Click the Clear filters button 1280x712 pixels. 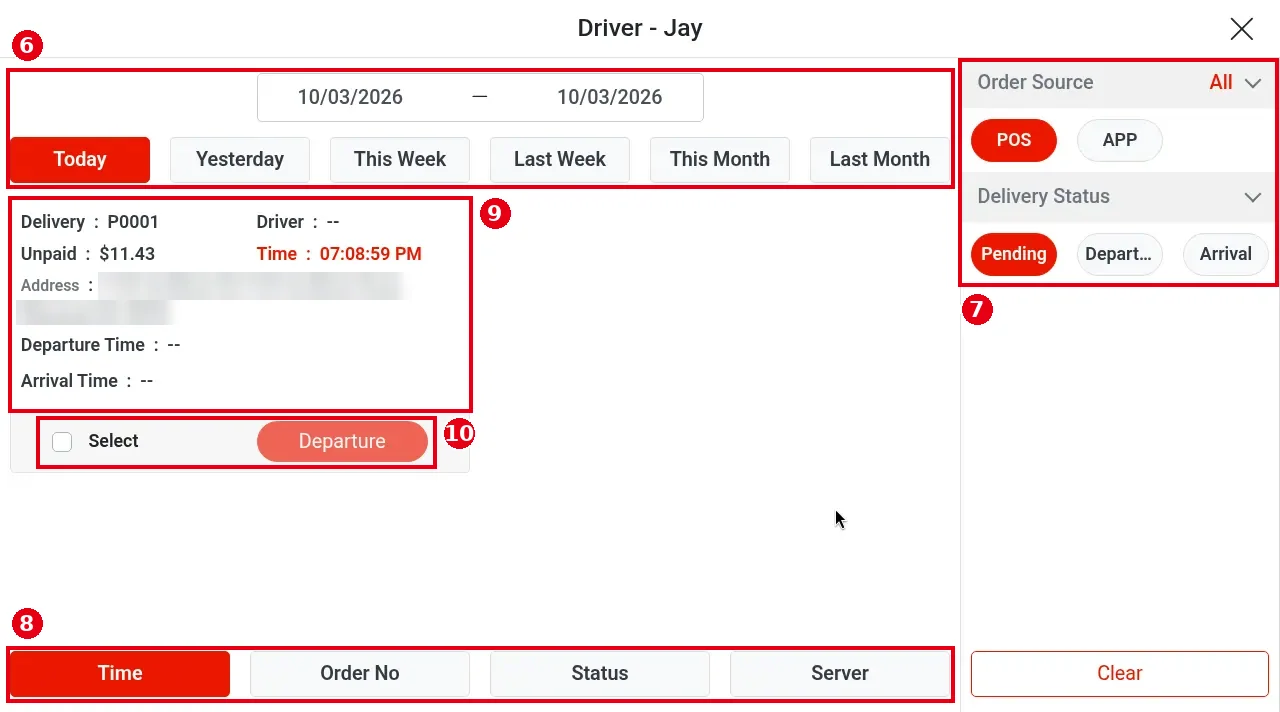1120,674
